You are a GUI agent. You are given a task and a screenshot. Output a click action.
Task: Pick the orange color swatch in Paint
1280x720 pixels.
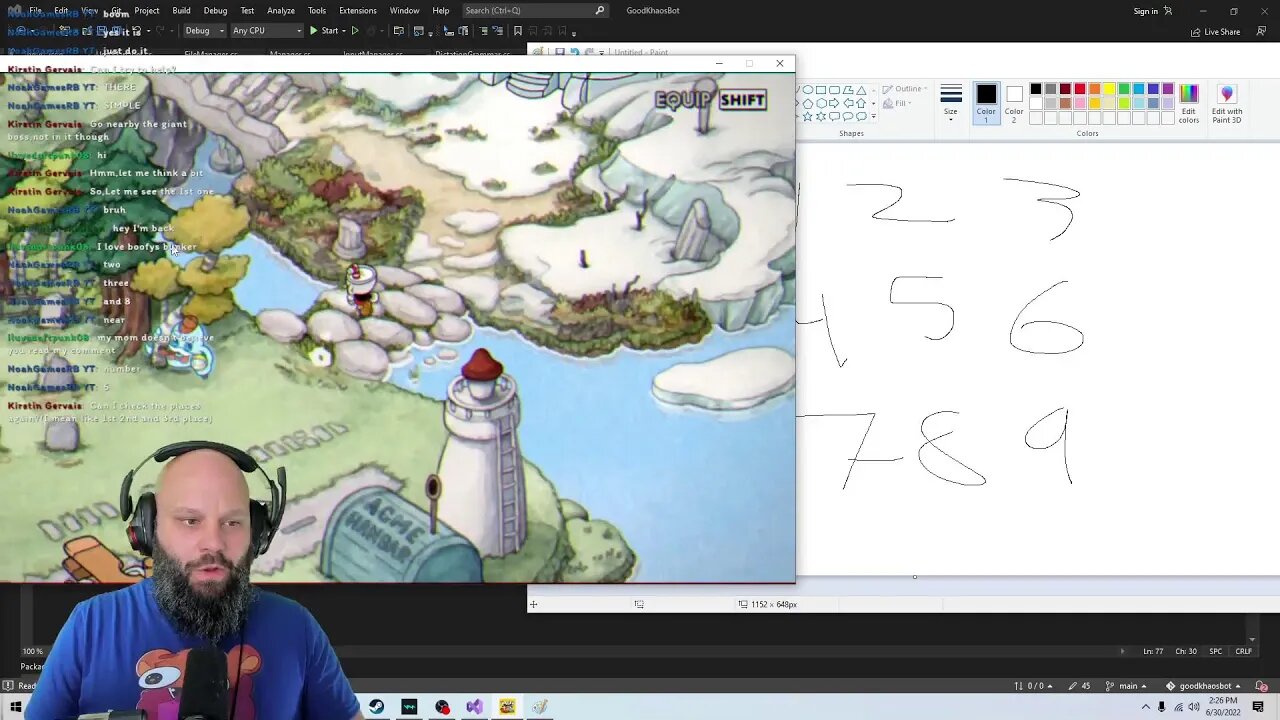[x=1094, y=89]
